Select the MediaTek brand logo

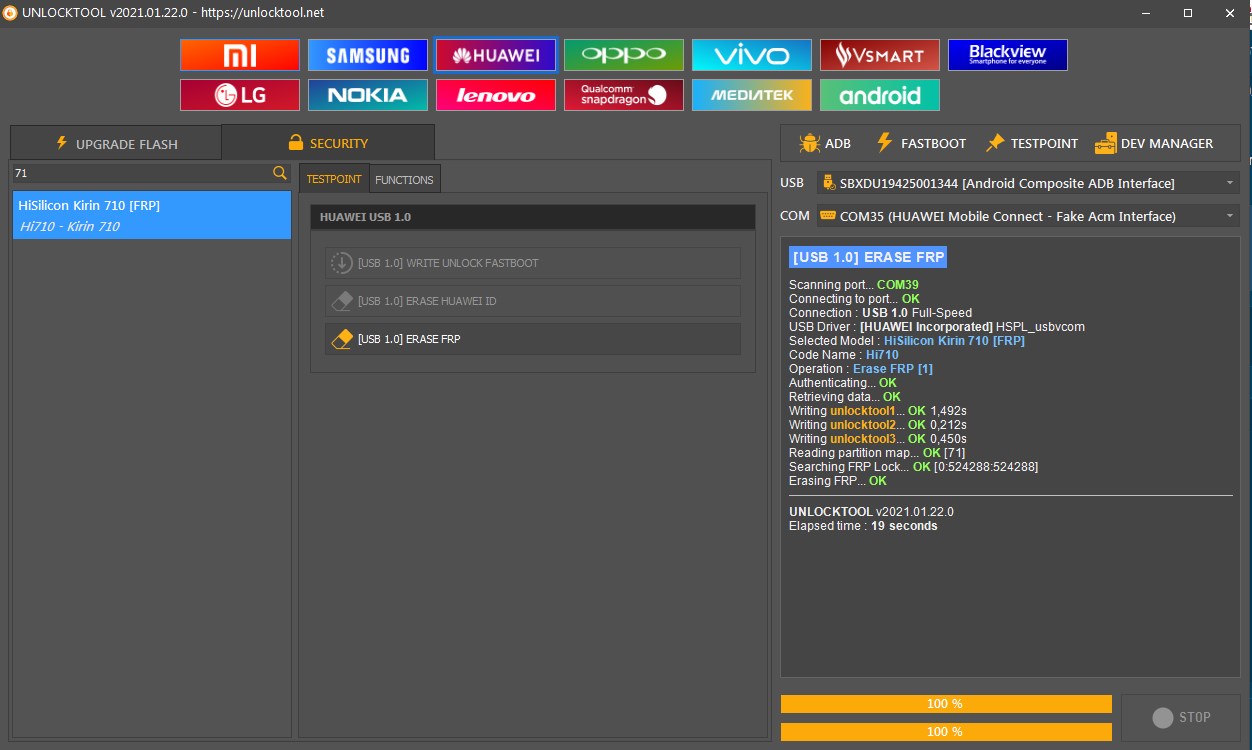[x=752, y=95]
